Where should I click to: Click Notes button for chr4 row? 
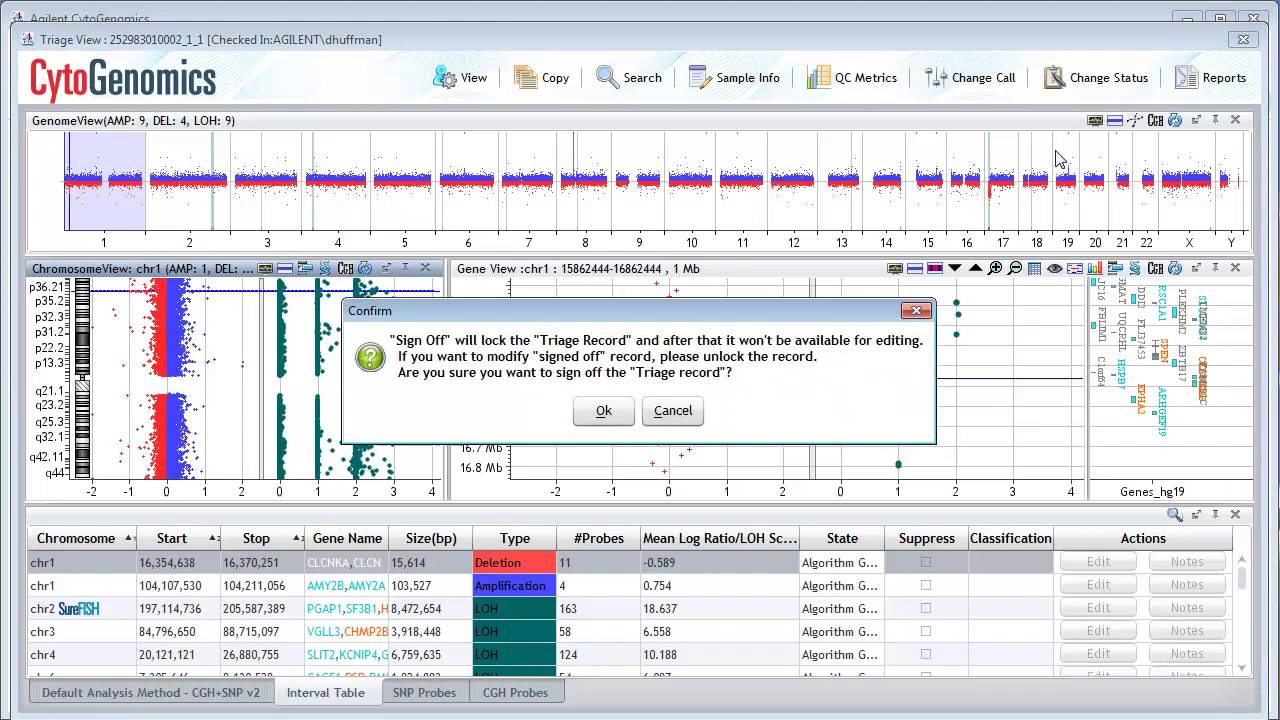click(x=1187, y=654)
